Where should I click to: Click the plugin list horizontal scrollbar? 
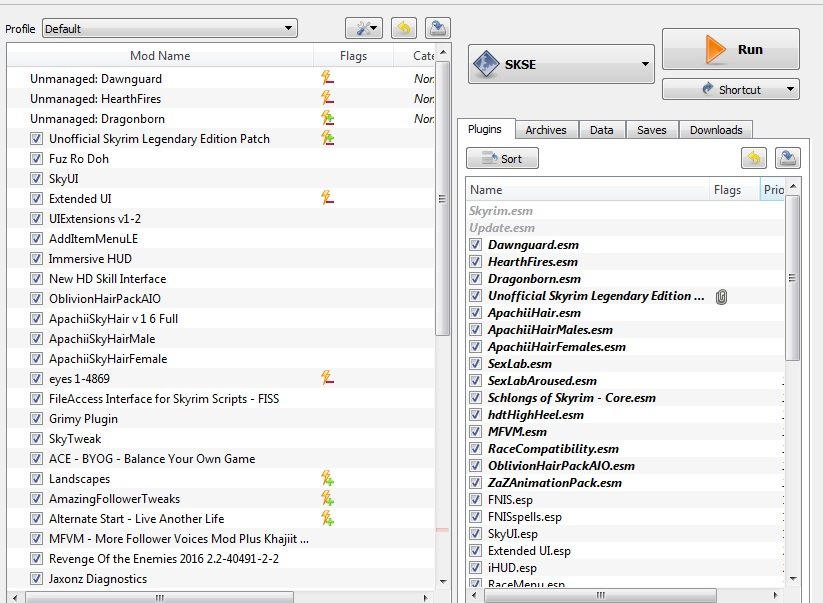(600, 595)
